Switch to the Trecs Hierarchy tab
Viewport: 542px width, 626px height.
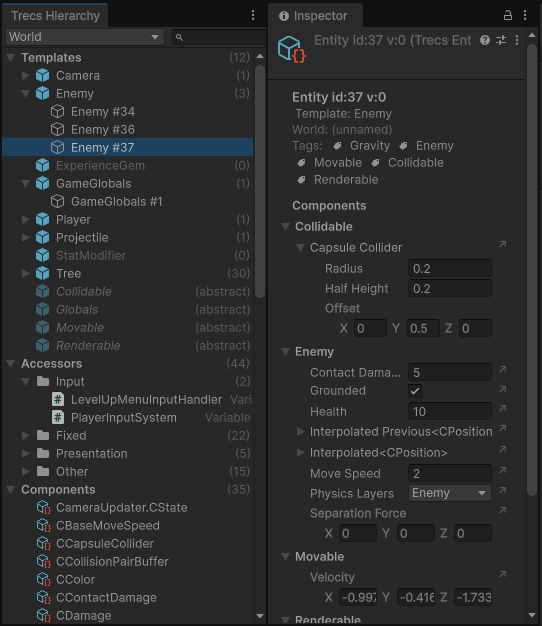pyautogui.click(x=55, y=16)
